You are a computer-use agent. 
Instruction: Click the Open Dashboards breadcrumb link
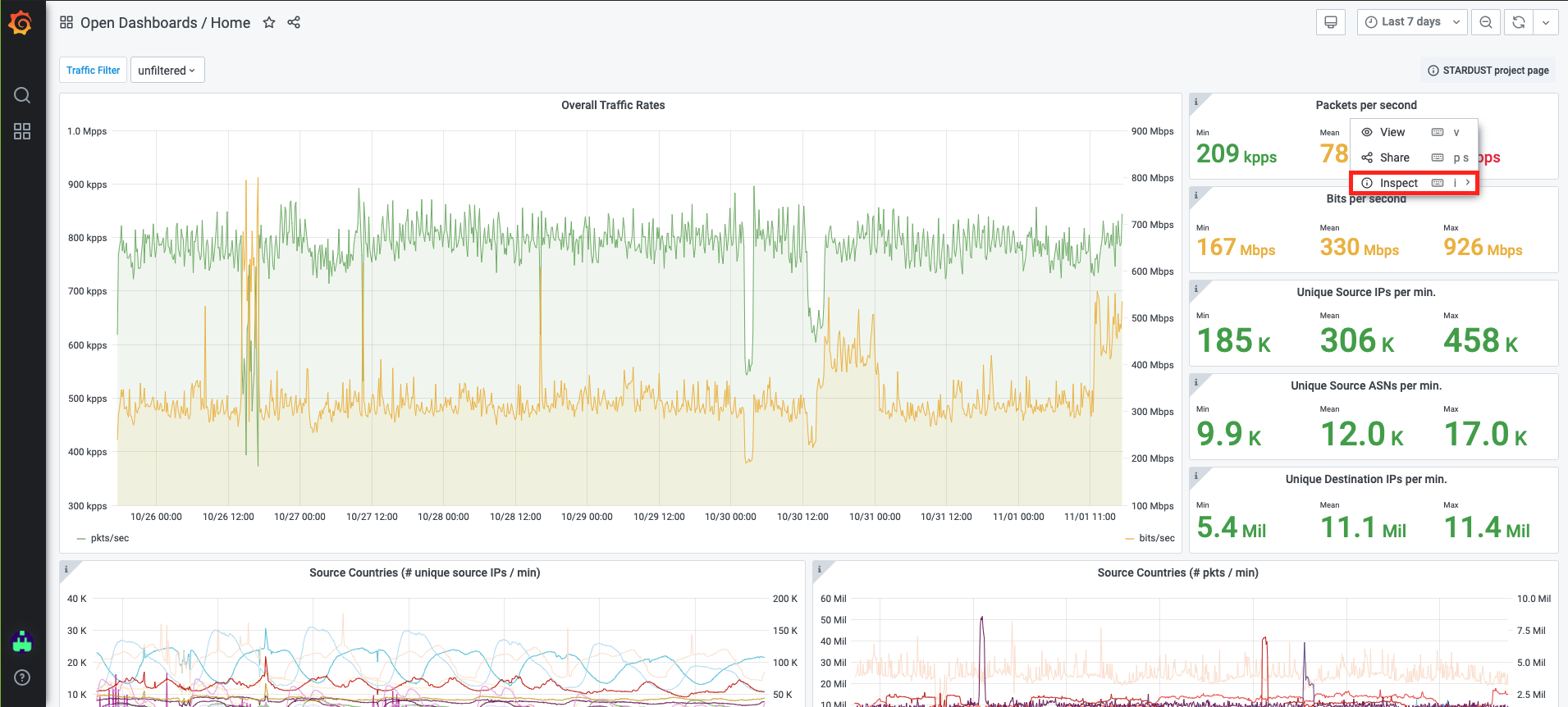(x=139, y=23)
